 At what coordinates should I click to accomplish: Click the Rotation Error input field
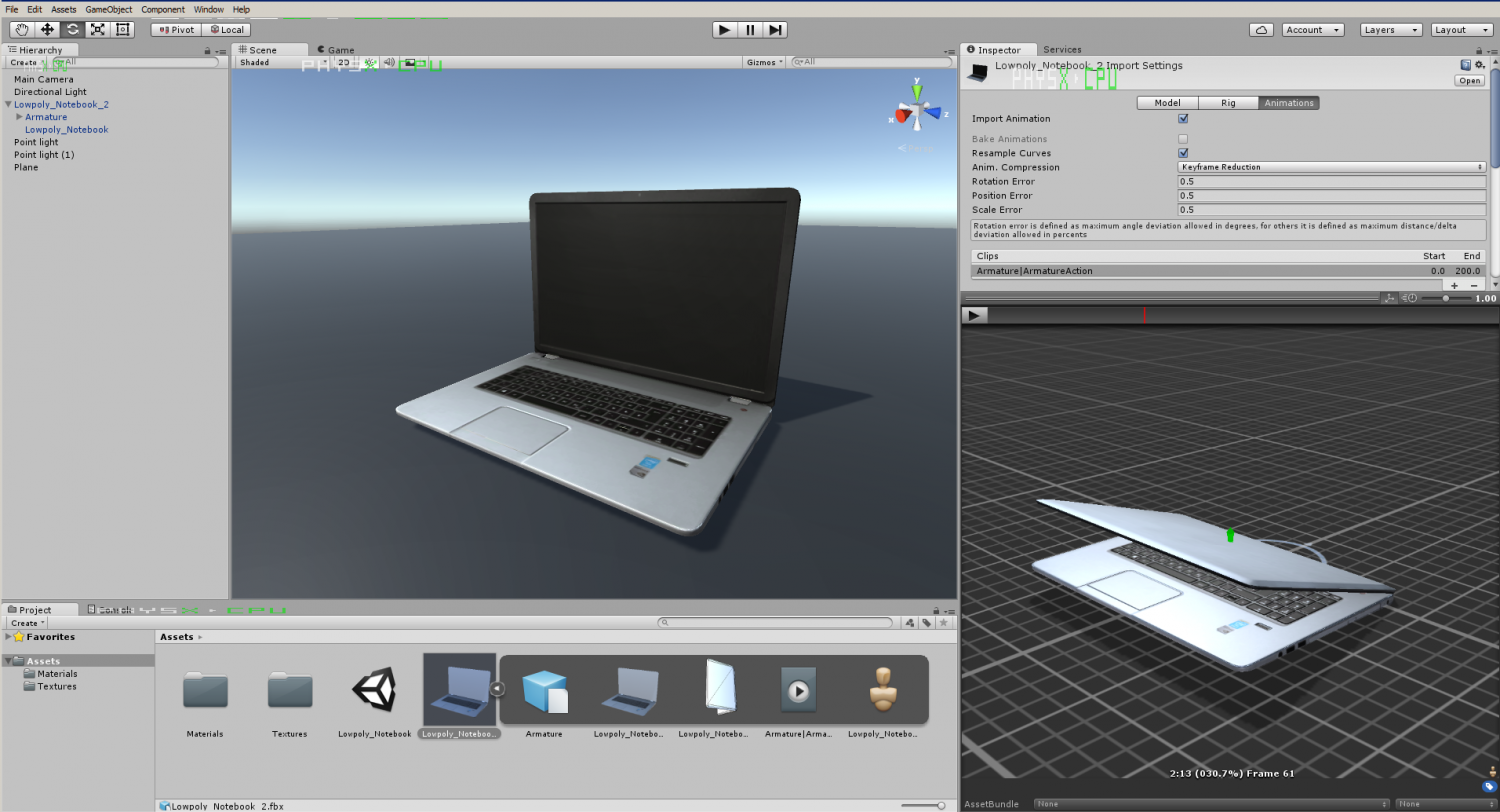click(1331, 182)
